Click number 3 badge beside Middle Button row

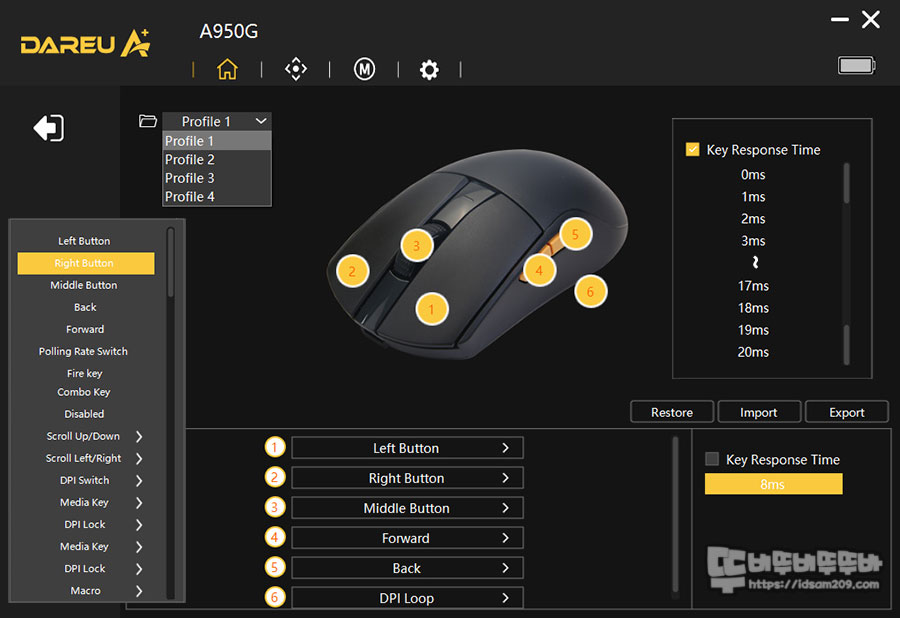(275, 507)
